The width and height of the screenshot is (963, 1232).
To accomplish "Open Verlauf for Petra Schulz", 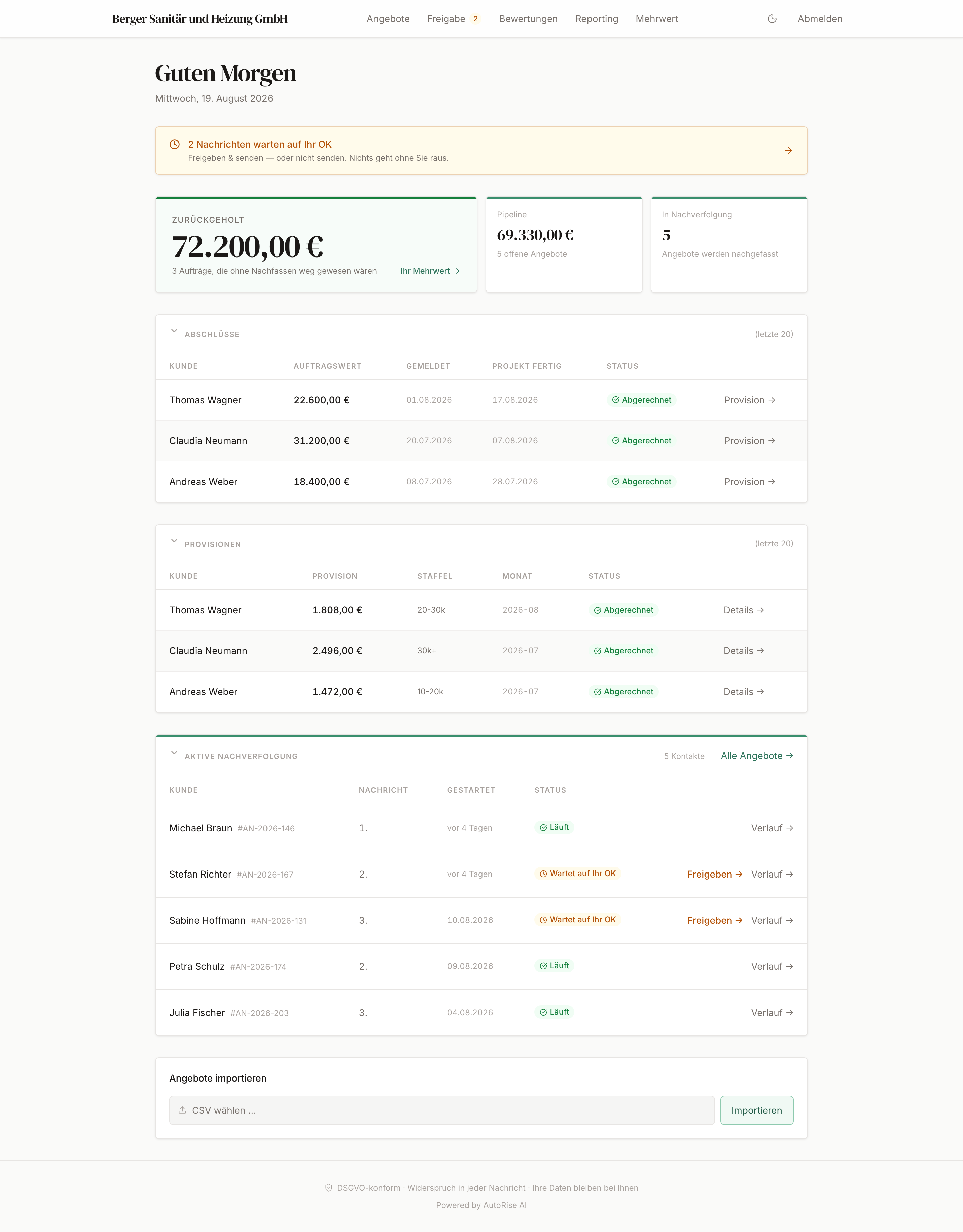I will tap(772, 966).
